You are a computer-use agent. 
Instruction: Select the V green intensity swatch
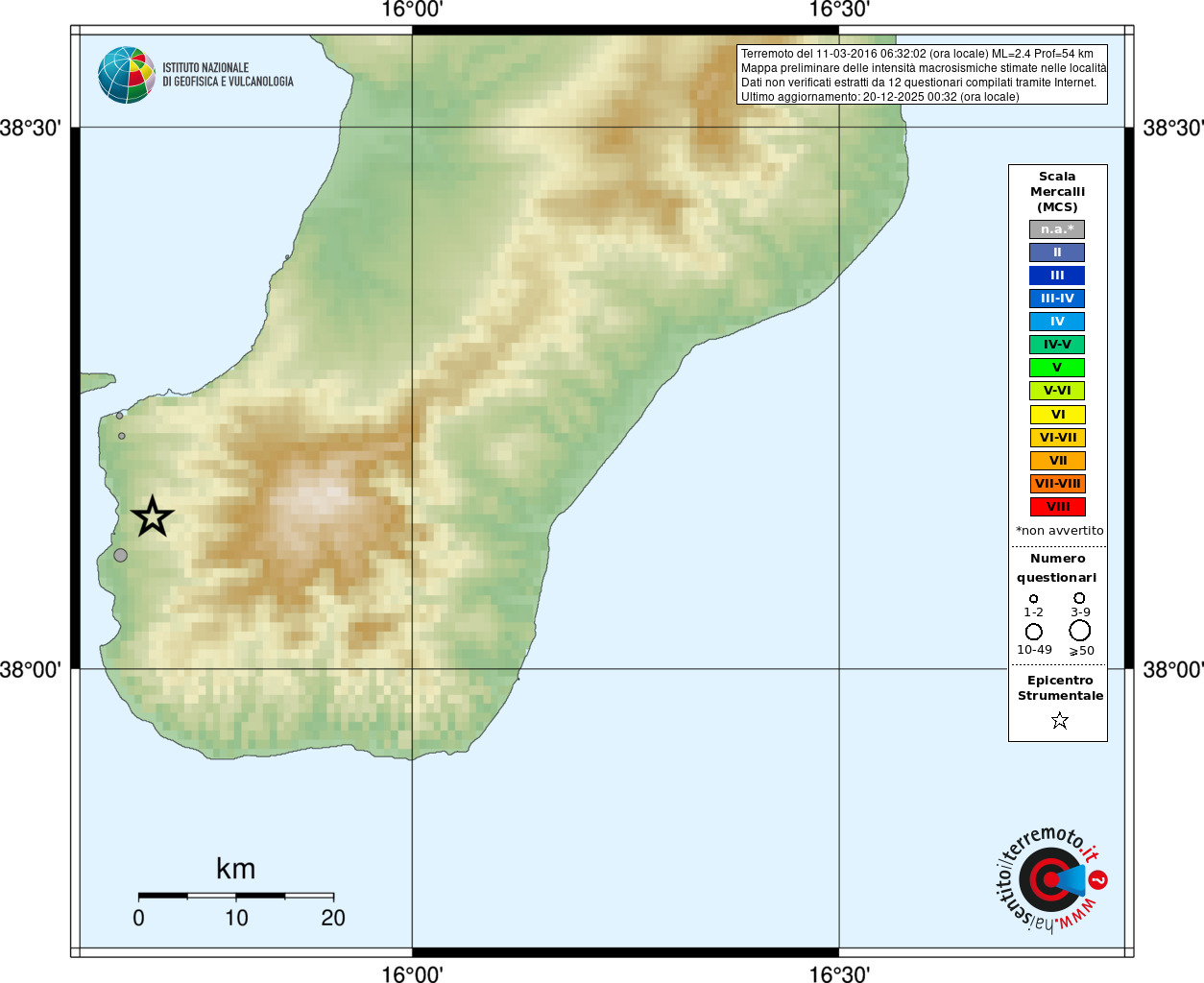point(1057,368)
